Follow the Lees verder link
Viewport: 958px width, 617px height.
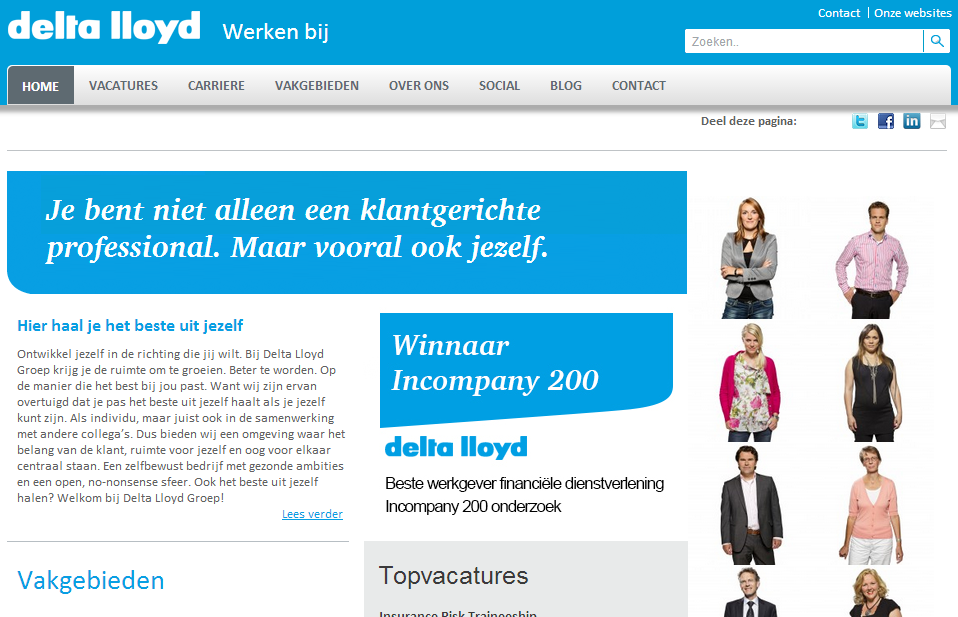312,514
